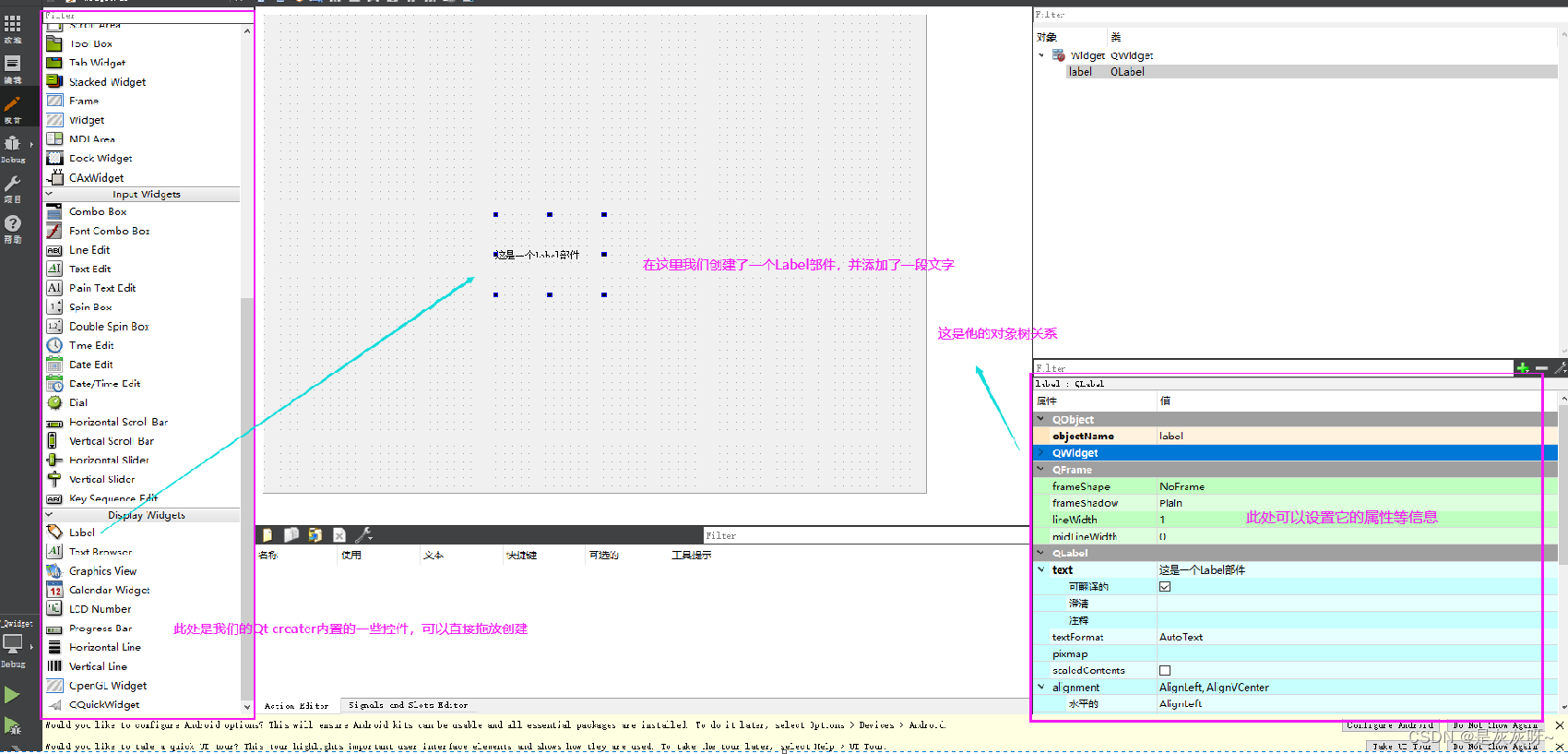Switch to Signals and Slots Editor tab
Image resolution: width=1568 pixels, height=754 pixels.
click(x=408, y=705)
